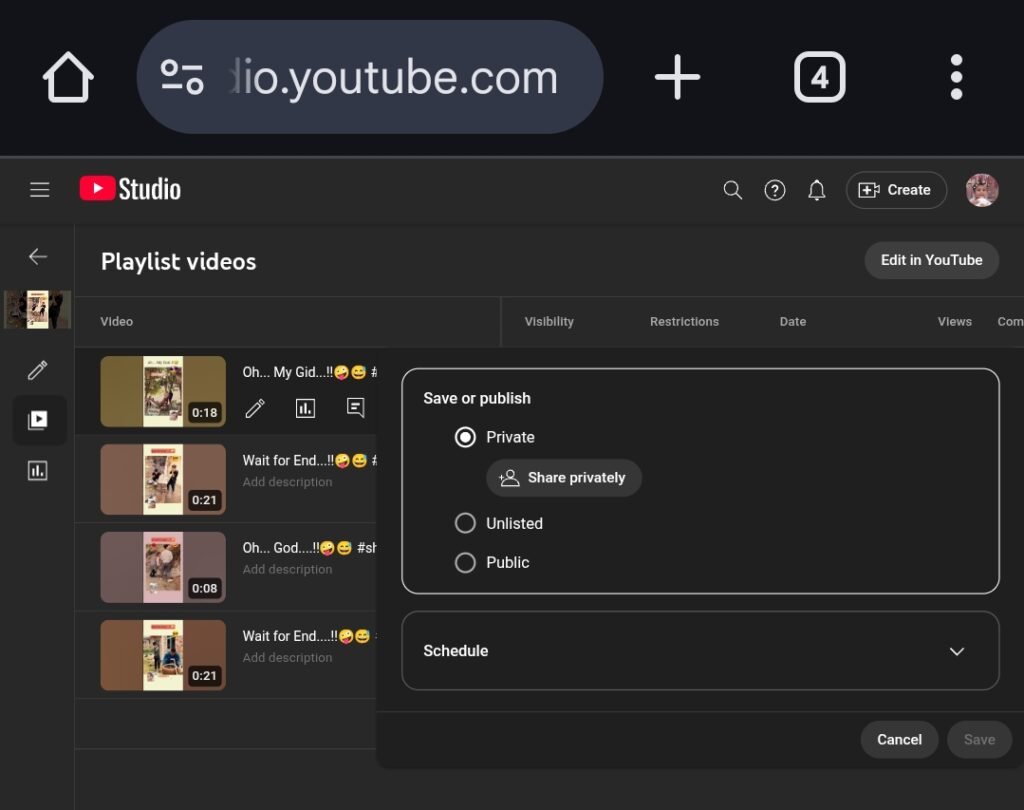Image resolution: width=1024 pixels, height=810 pixels.
Task: Select Analytics in the left sidebar
Action: point(37,470)
